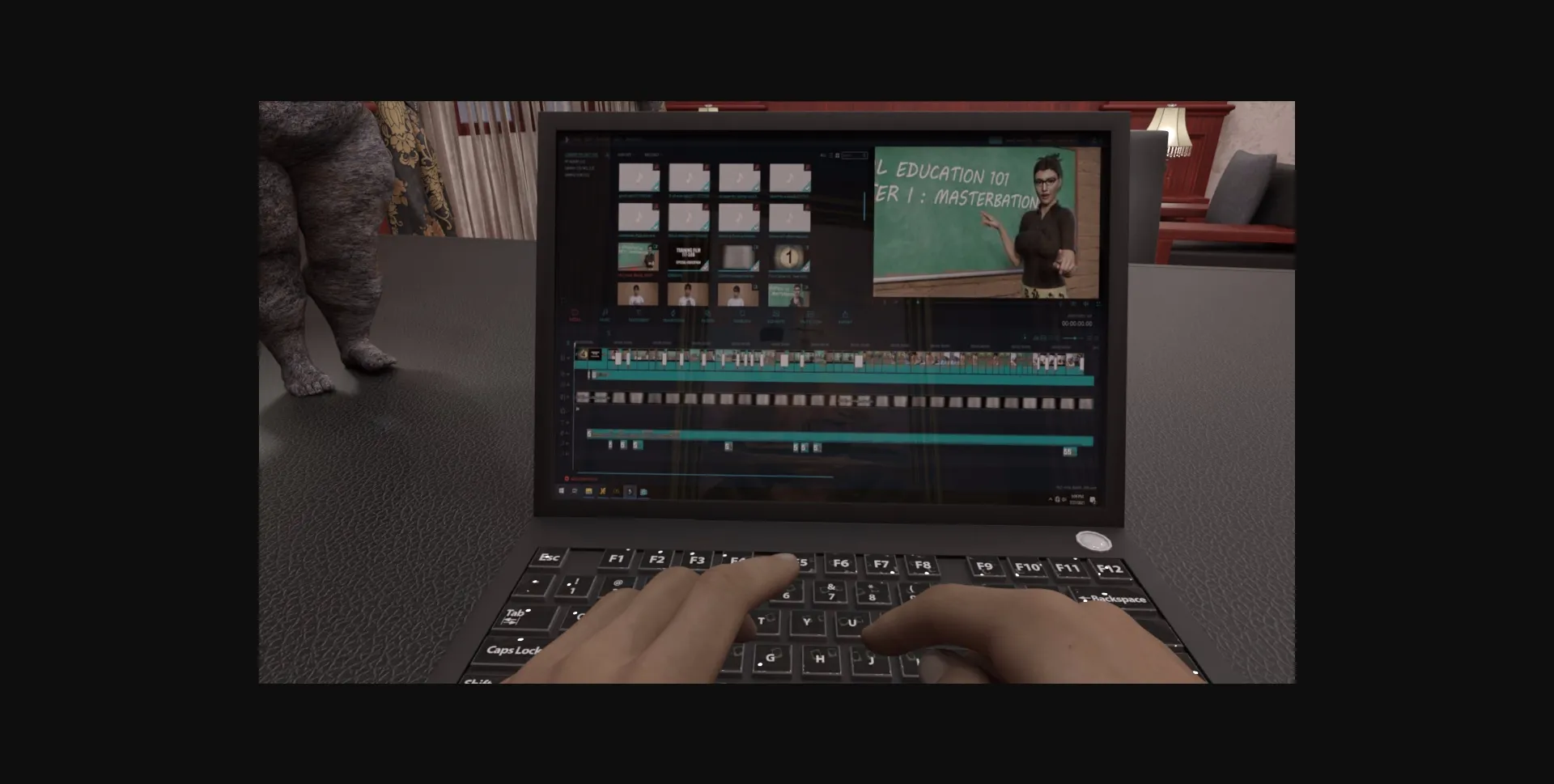Viewport: 1554px width, 784px height.
Task: Select the black training film title thumbnail
Action: 687,258
